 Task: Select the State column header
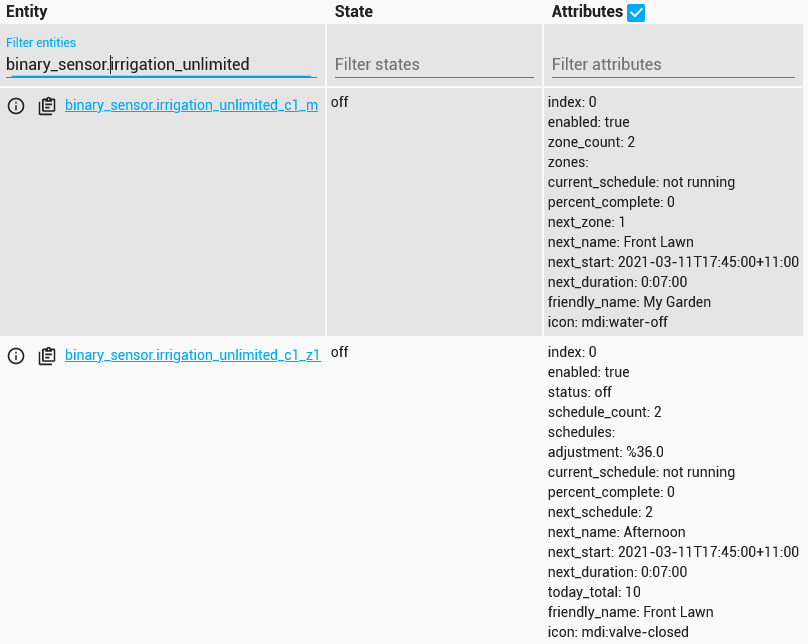(354, 11)
